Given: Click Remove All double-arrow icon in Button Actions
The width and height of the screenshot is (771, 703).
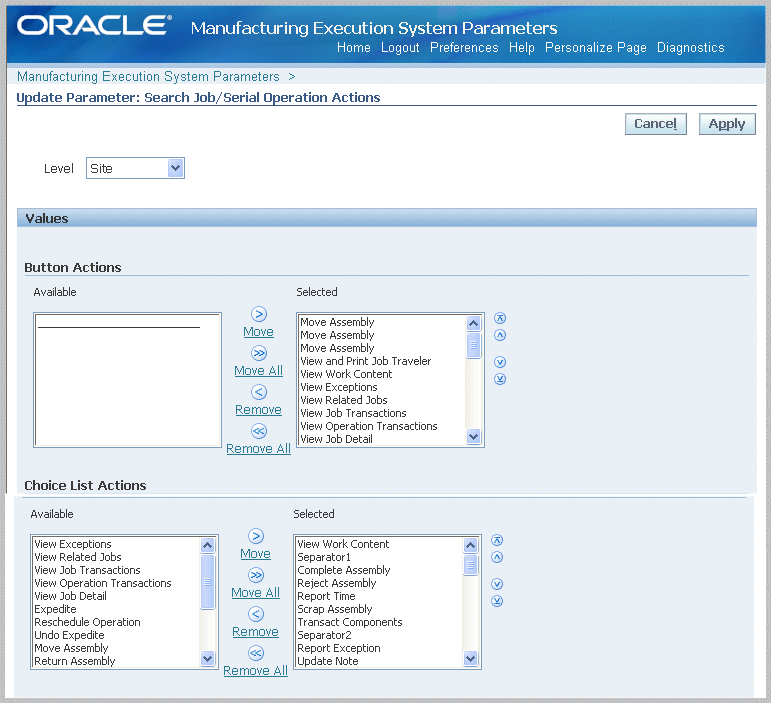Looking at the screenshot, I should pos(259,431).
